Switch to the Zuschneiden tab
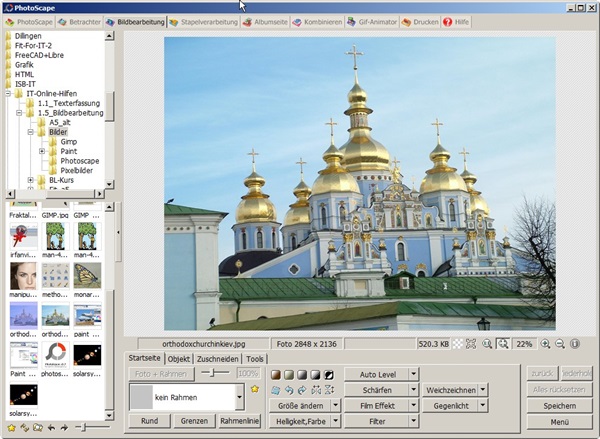Image resolution: width=600 pixels, height=439 pixels. [x=217, y=358]
